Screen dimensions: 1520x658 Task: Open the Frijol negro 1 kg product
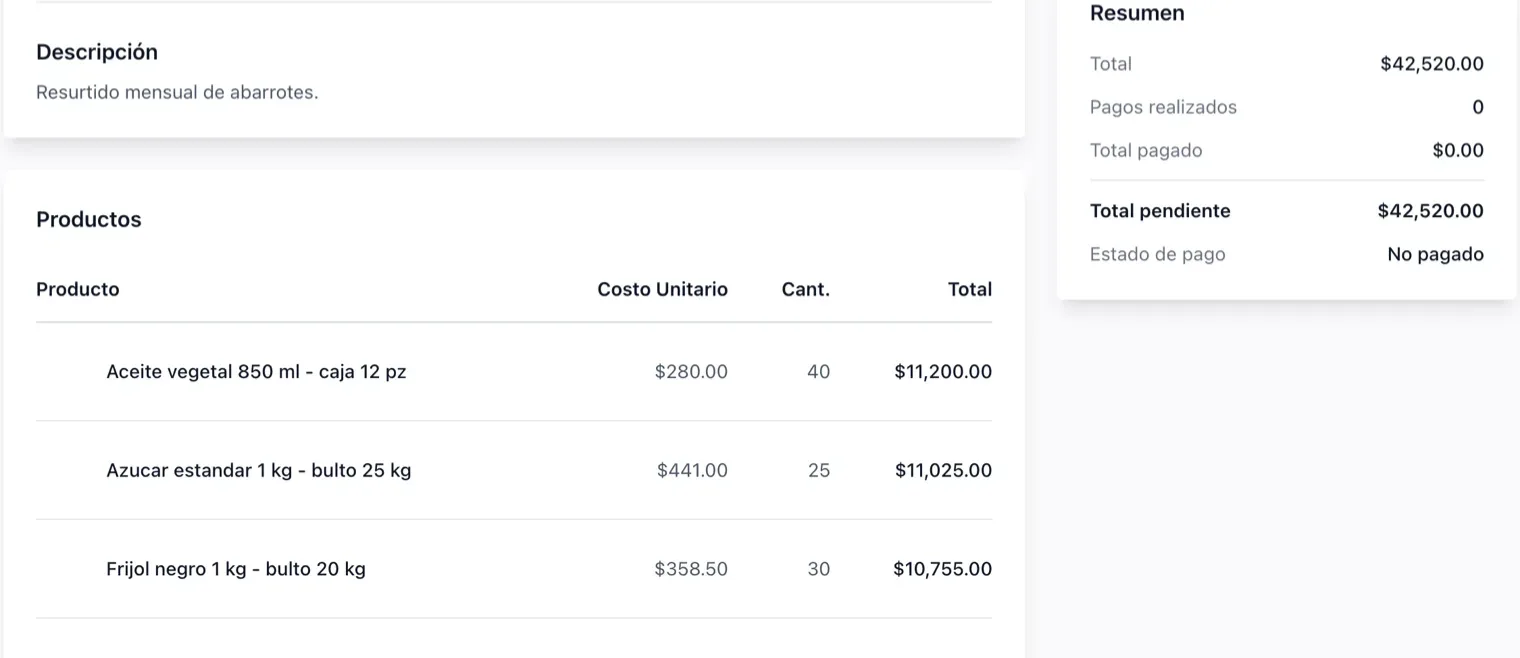click(236, 569)
